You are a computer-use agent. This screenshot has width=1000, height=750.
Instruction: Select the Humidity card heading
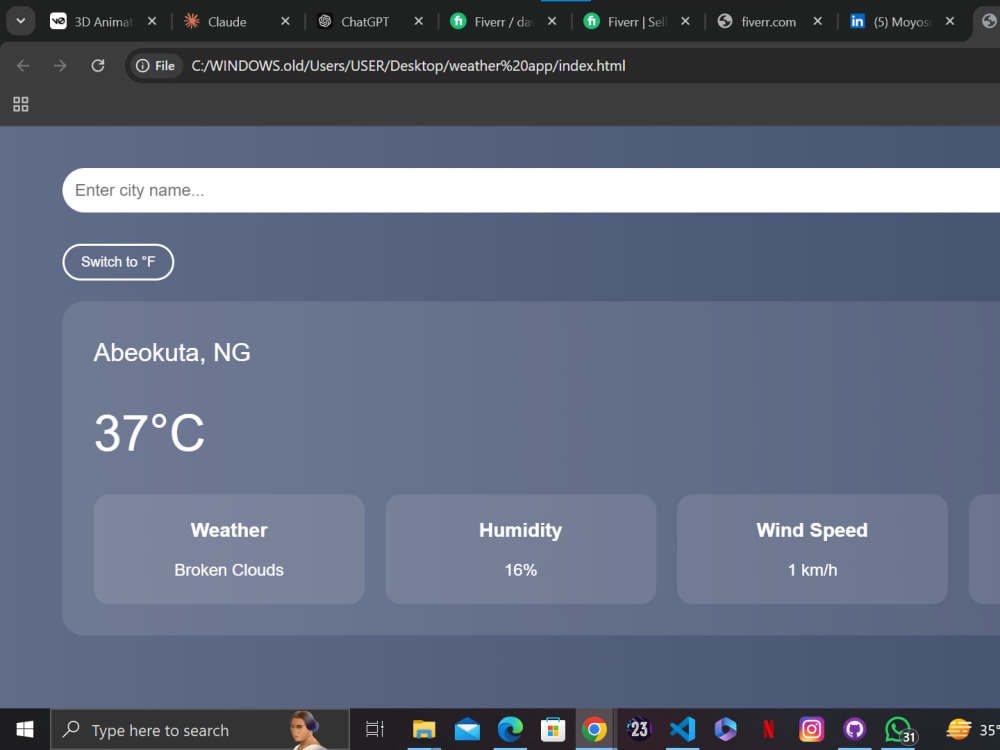[x=520, y=530]
